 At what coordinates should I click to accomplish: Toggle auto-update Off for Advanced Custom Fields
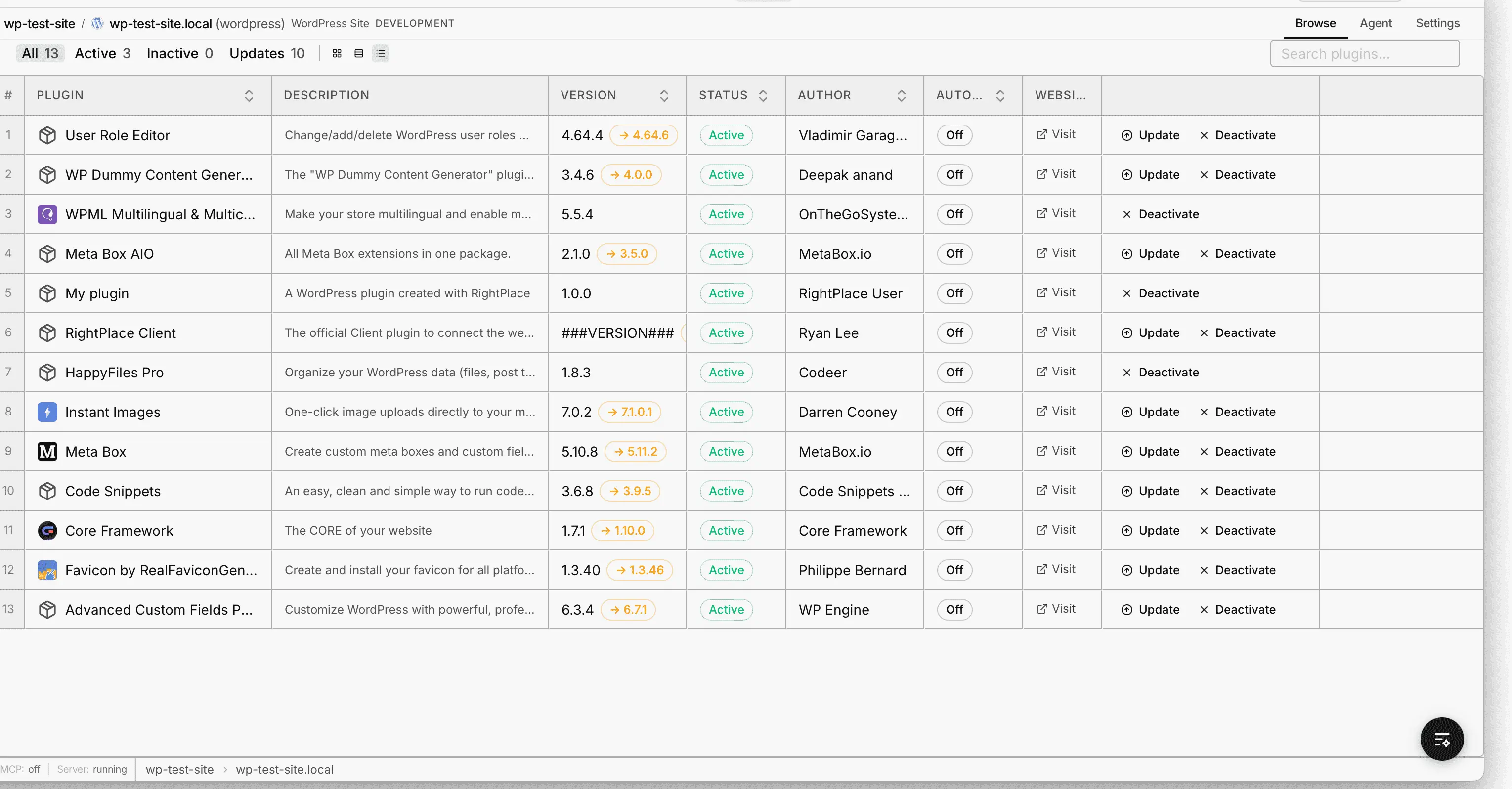pyautogui.click(x=954, y=610)
